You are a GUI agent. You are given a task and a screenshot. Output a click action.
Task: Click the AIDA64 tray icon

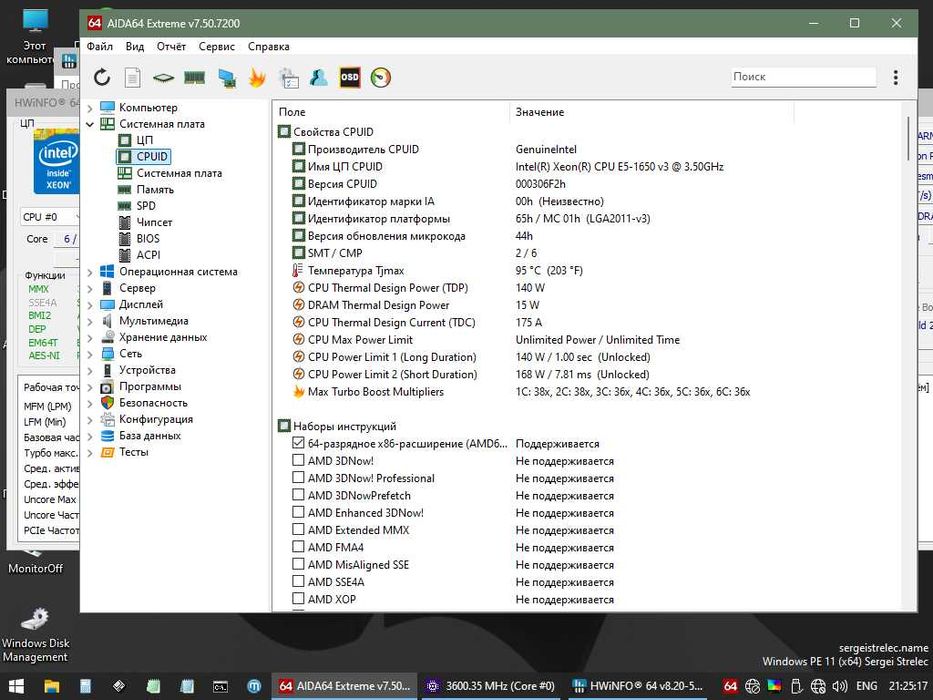coord(731,686)
